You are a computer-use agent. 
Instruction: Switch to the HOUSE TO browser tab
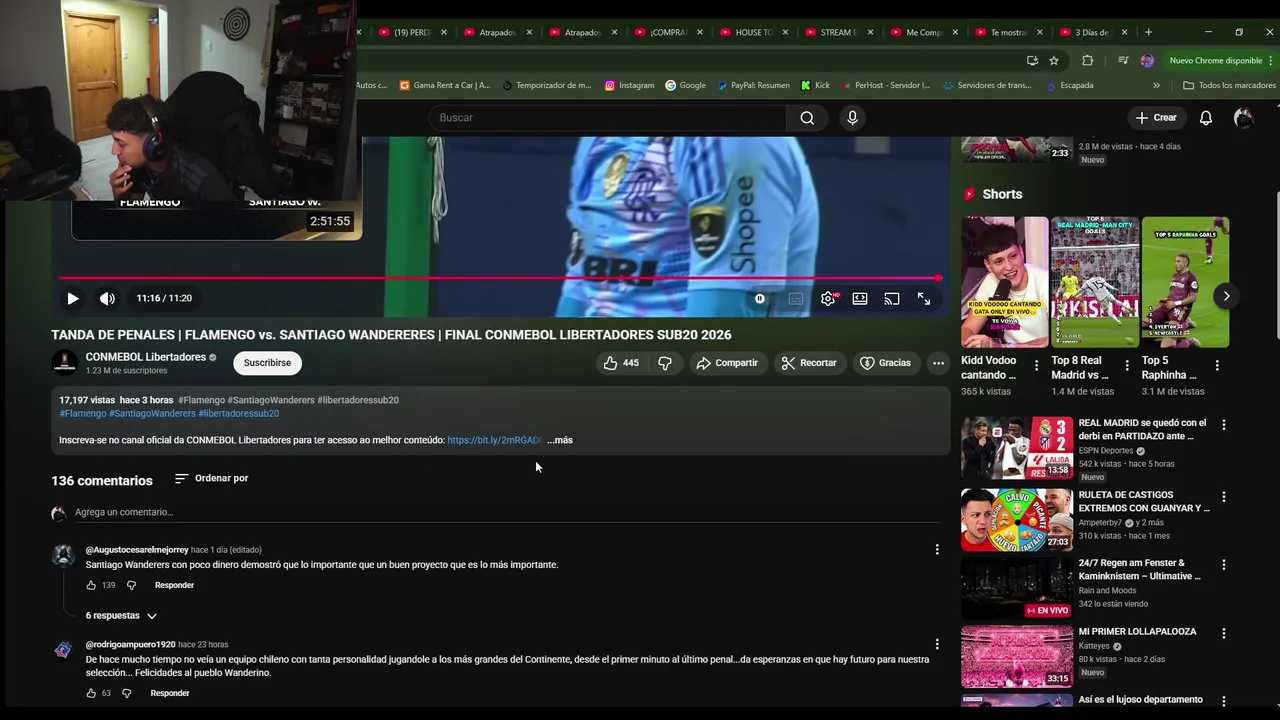pyautogui.click(x=754, y=32)
